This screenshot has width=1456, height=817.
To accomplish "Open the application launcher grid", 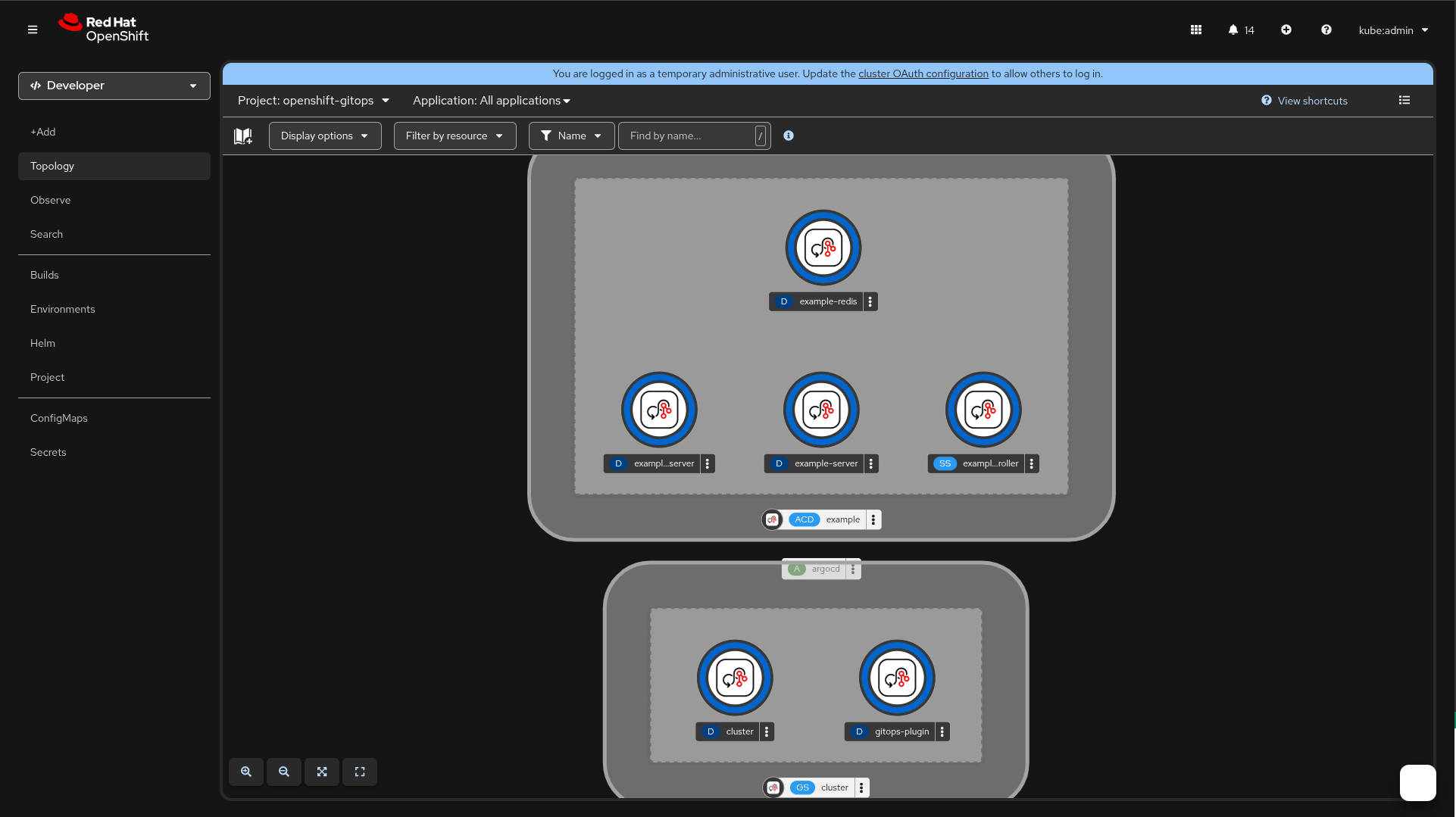I will point(1196,30).
